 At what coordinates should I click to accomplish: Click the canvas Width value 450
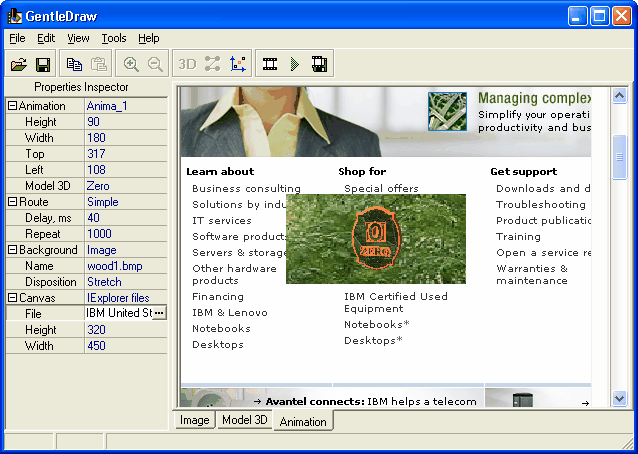96,345
